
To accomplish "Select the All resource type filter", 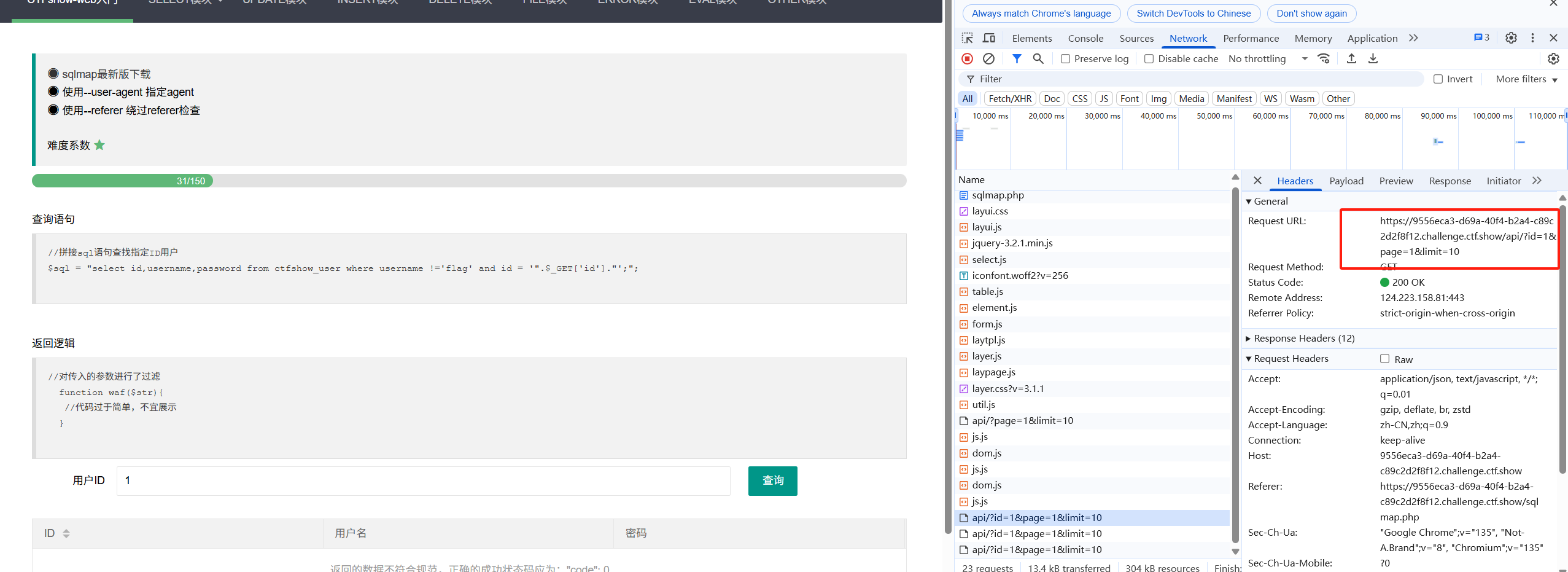I will point(968,98).
